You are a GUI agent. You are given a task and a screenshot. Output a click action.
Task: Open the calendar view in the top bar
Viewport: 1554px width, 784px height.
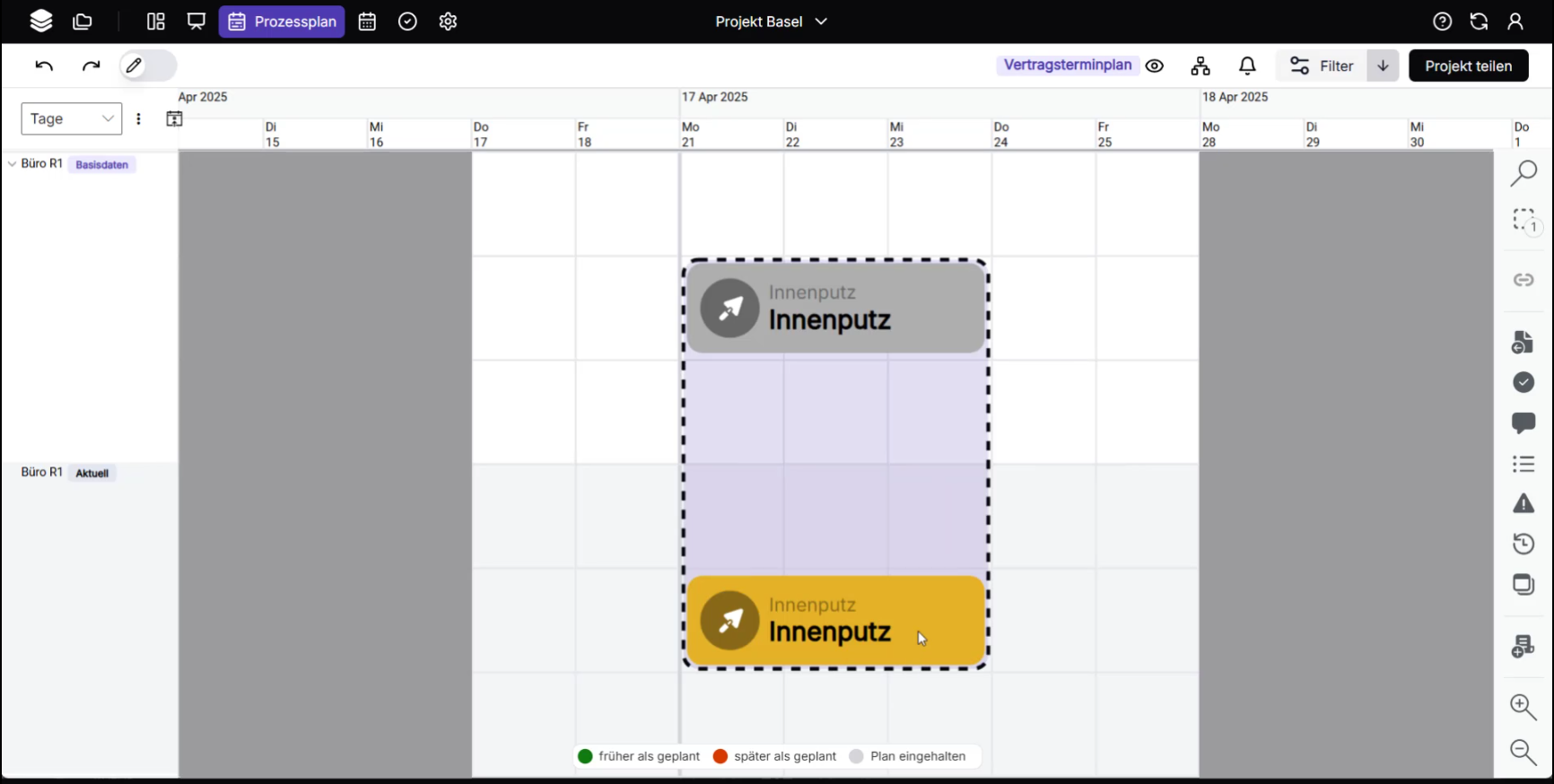pyautogui.click(x=367, y=22)
